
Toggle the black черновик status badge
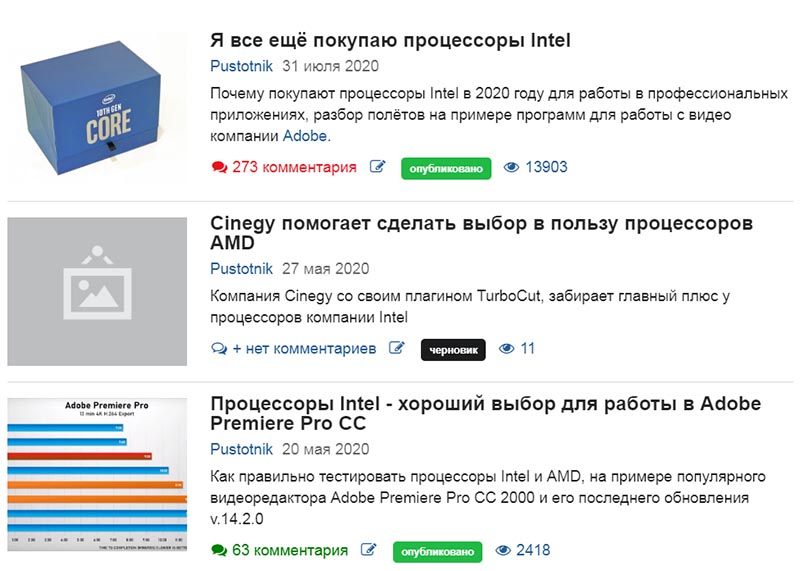coord(453,350)
